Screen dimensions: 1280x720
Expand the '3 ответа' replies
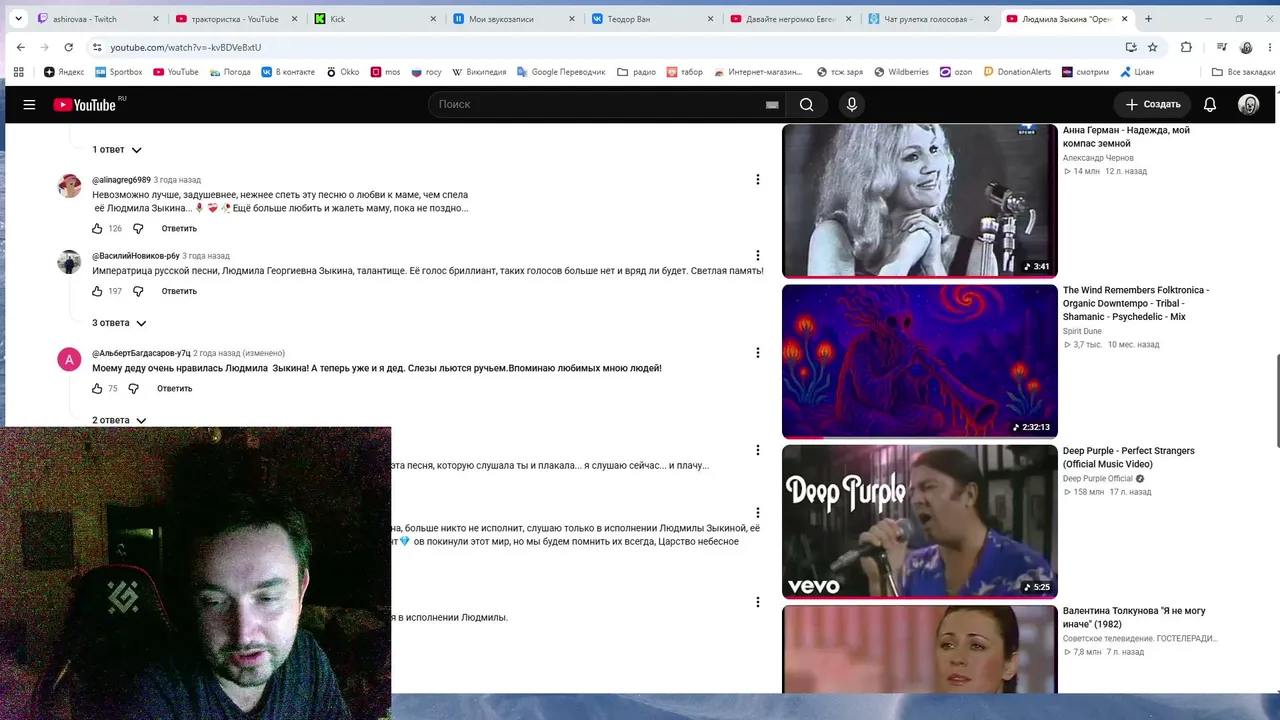[x=119, y=323]
